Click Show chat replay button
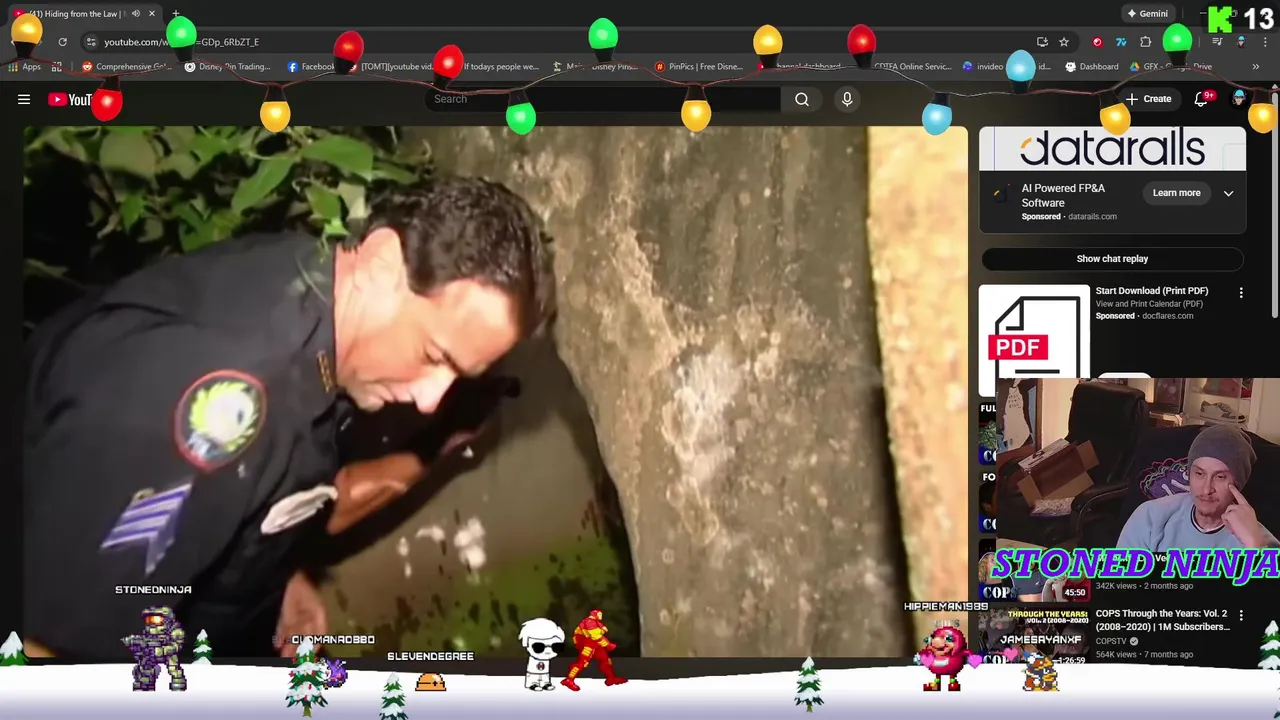 pos(1112,259)
